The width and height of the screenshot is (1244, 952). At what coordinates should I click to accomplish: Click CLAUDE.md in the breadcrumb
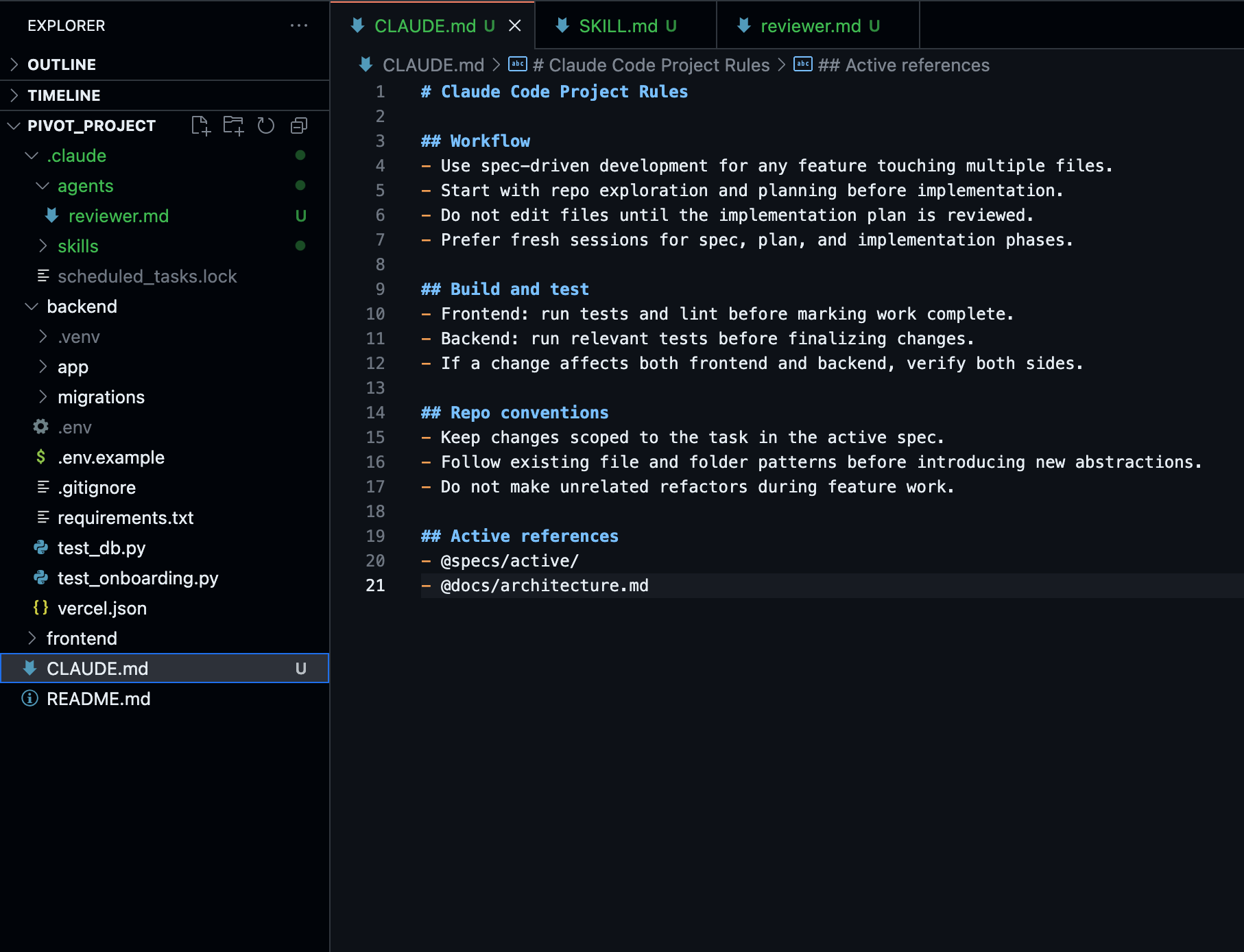[433, 65]
